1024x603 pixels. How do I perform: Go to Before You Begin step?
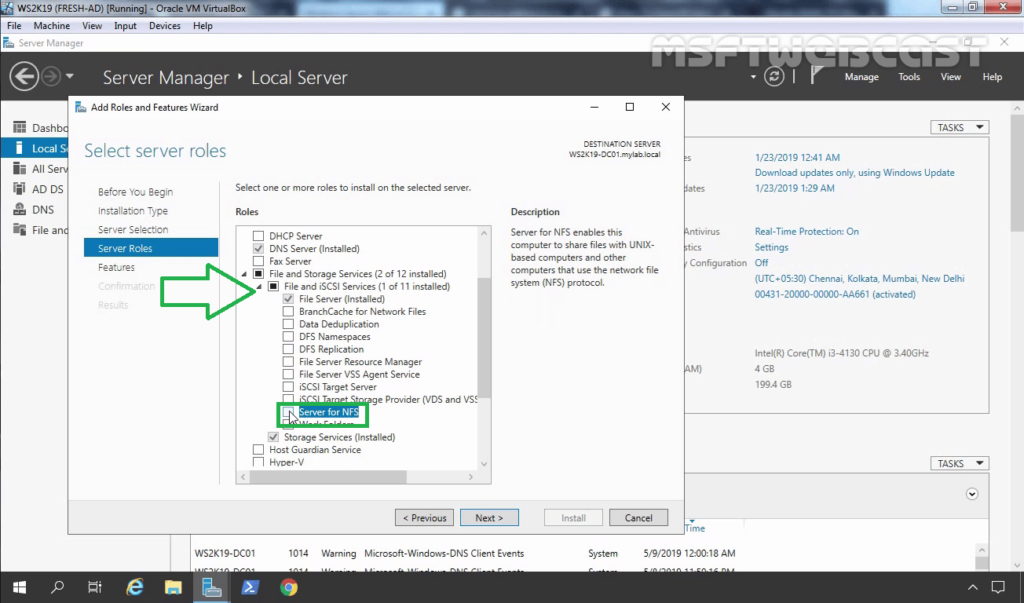135,191
